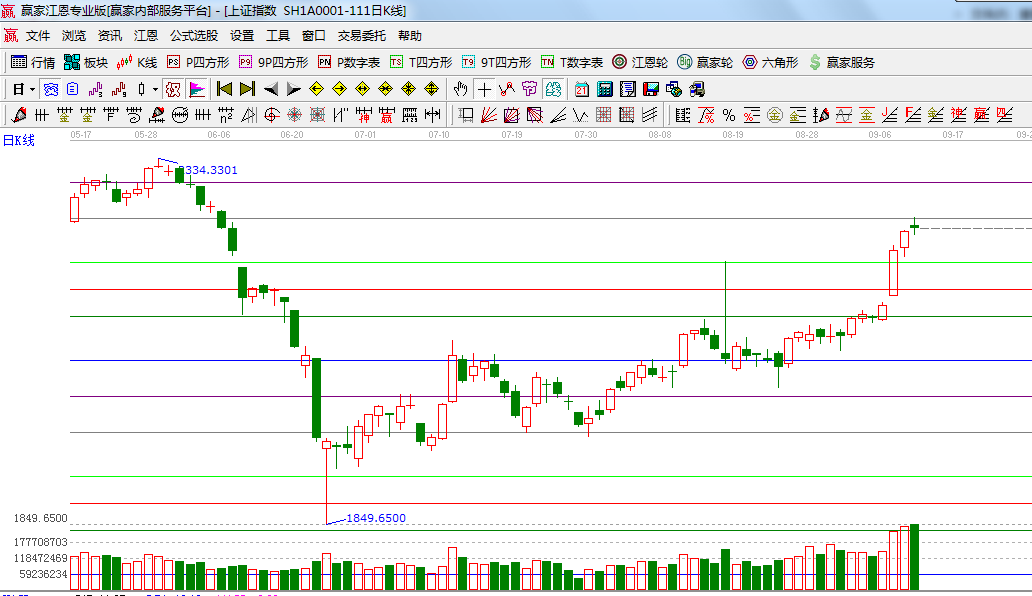Click the floppy disk save icon
Screen dimensions: 1032x596
click(x=650, y=89)
